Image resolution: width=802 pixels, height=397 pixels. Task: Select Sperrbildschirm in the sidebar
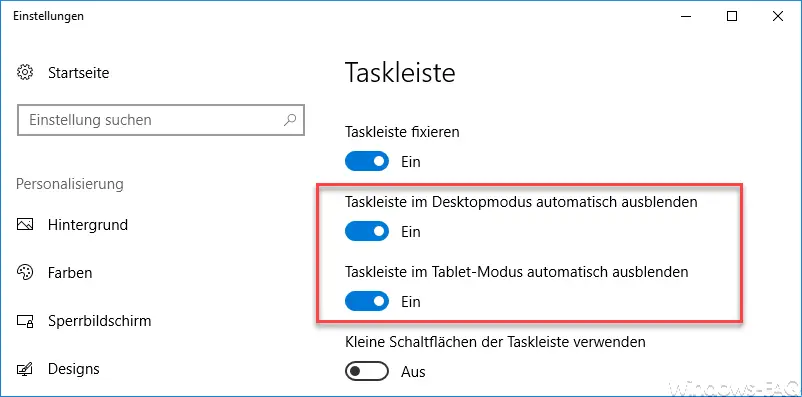point(100,321)
